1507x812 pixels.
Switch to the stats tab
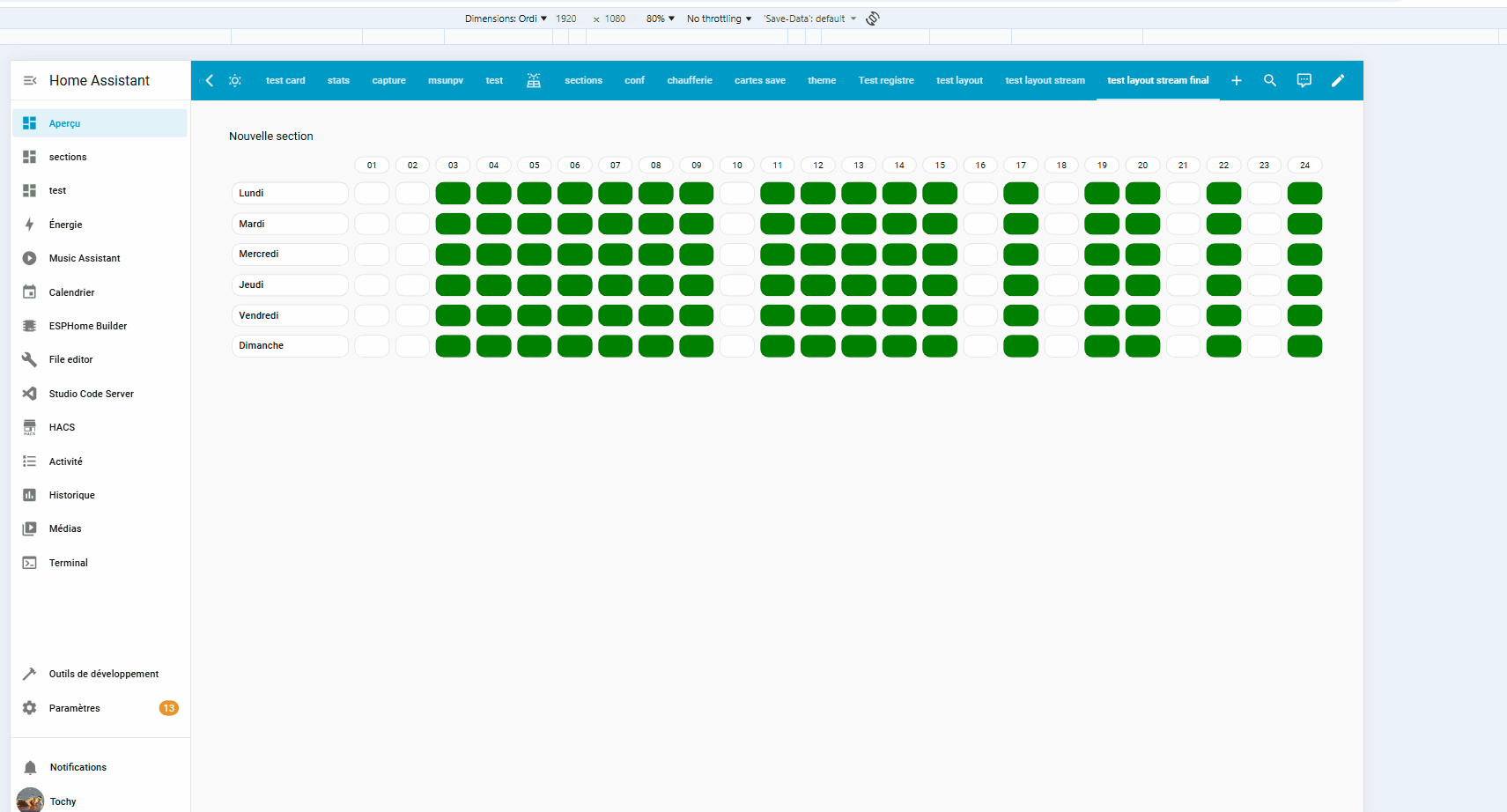coord(338,80)
